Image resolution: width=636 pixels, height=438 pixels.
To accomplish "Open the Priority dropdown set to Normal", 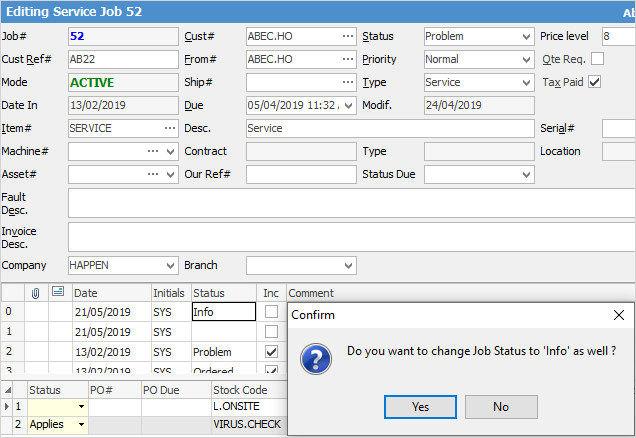I will point(526,60).
